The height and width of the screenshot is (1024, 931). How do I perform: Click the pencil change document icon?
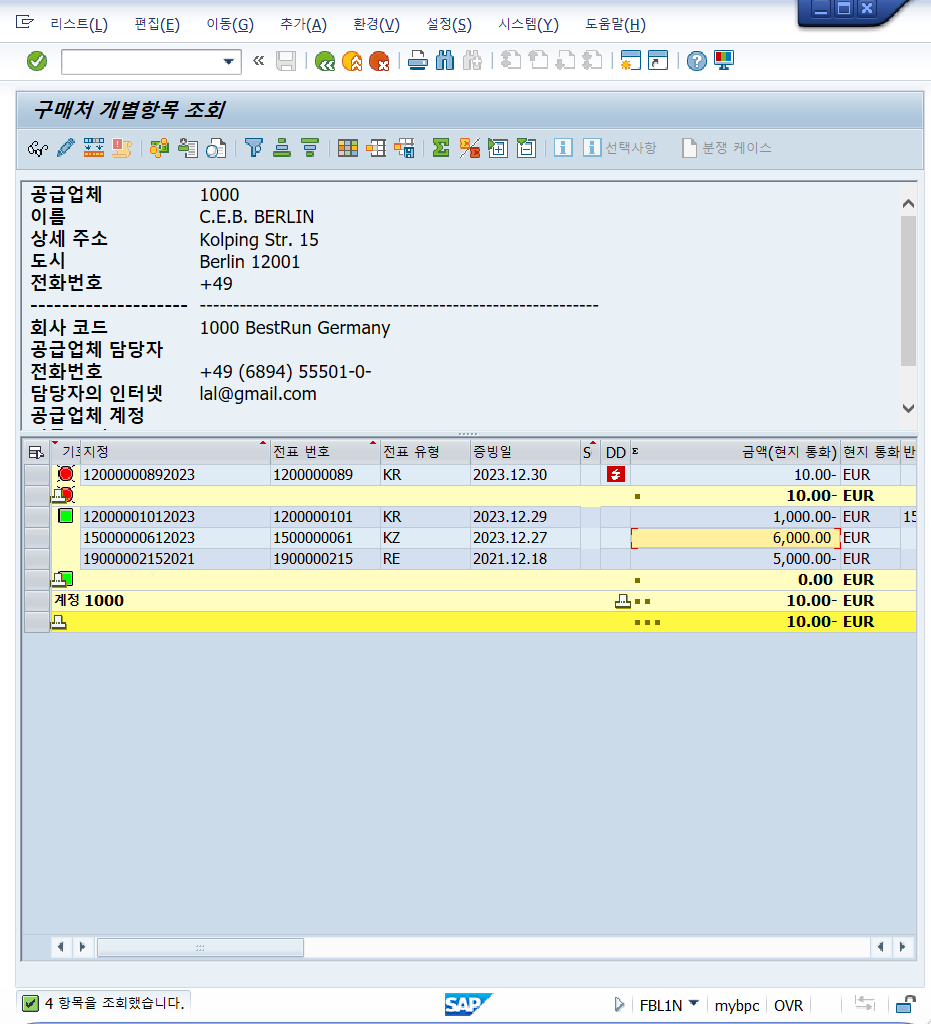coord(65,148)
